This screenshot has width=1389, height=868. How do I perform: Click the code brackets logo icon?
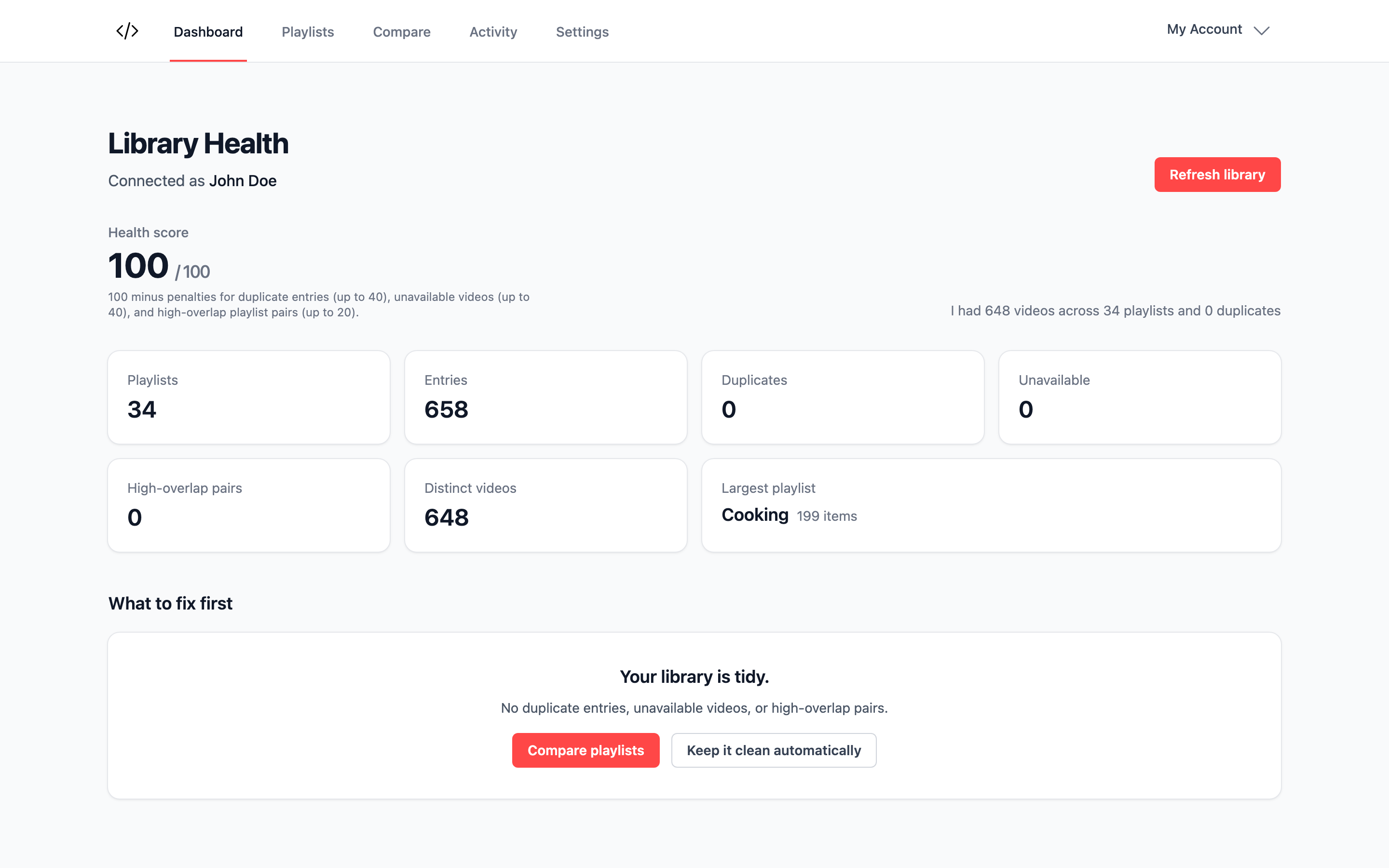[127, 31]
